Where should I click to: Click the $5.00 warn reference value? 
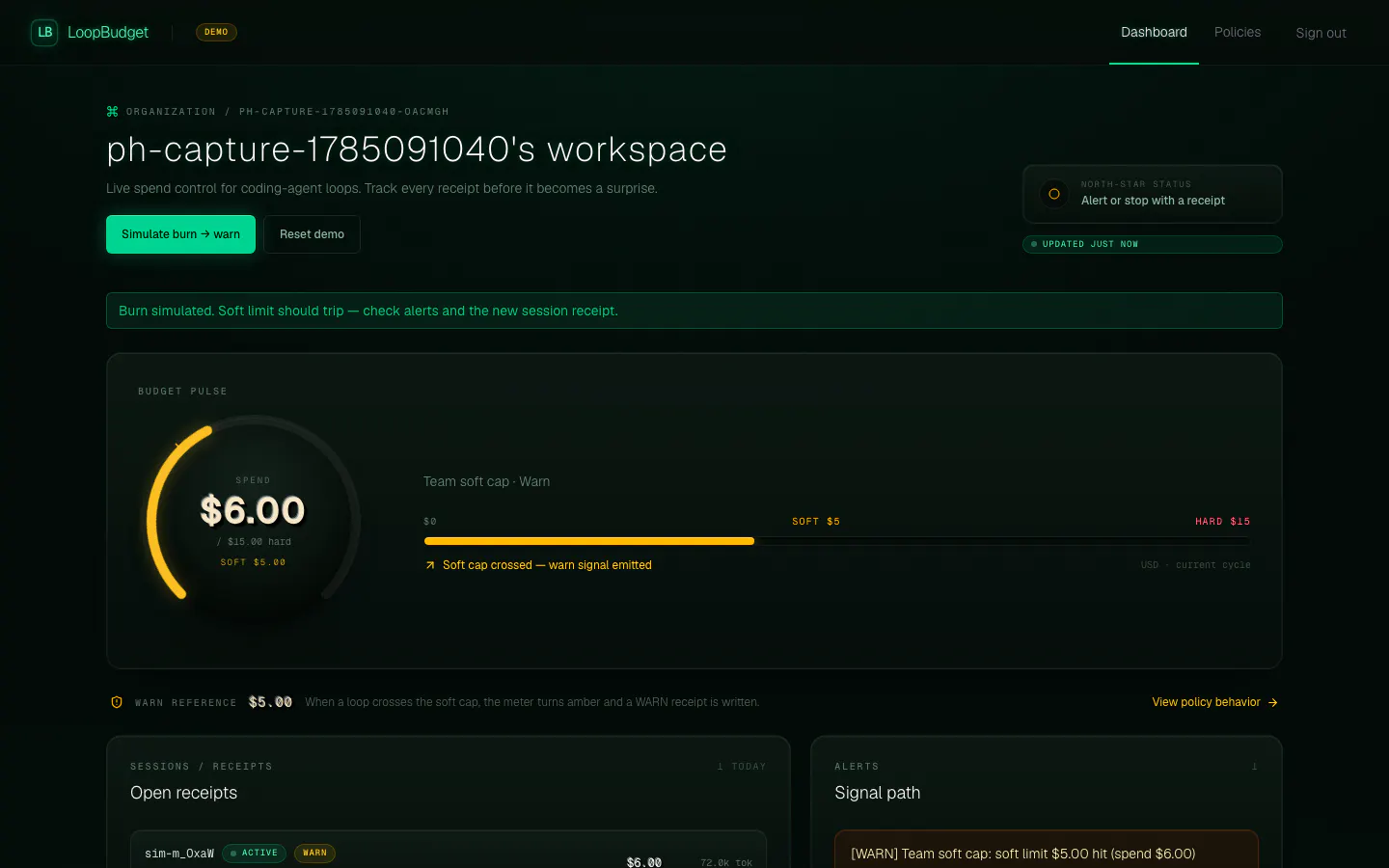[x=270, y=702]
